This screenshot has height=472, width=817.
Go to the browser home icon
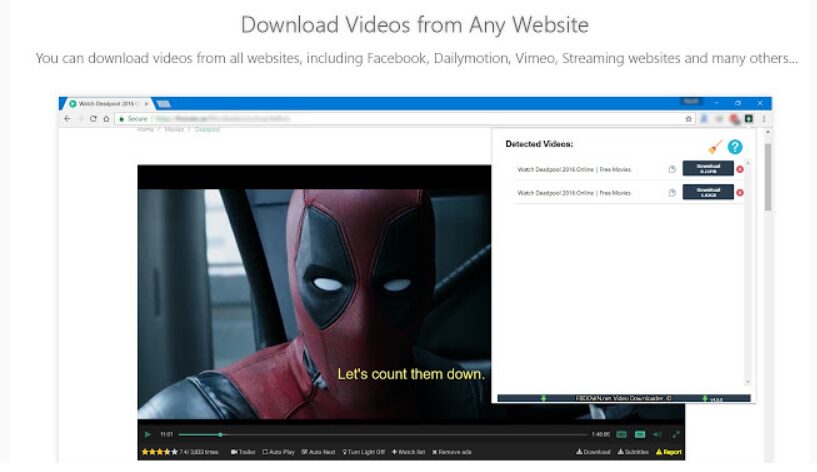(x=106, y=119)
